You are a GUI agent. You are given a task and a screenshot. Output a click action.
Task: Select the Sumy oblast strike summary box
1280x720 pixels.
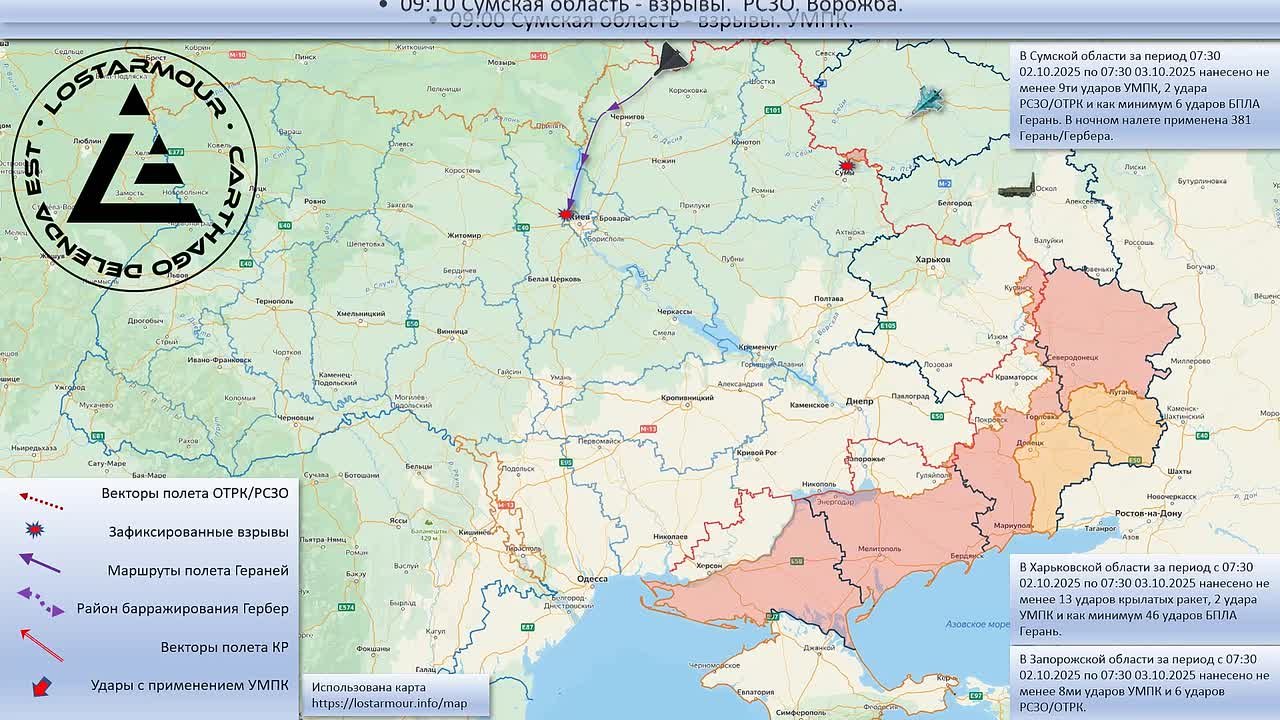pos(1144,95)
